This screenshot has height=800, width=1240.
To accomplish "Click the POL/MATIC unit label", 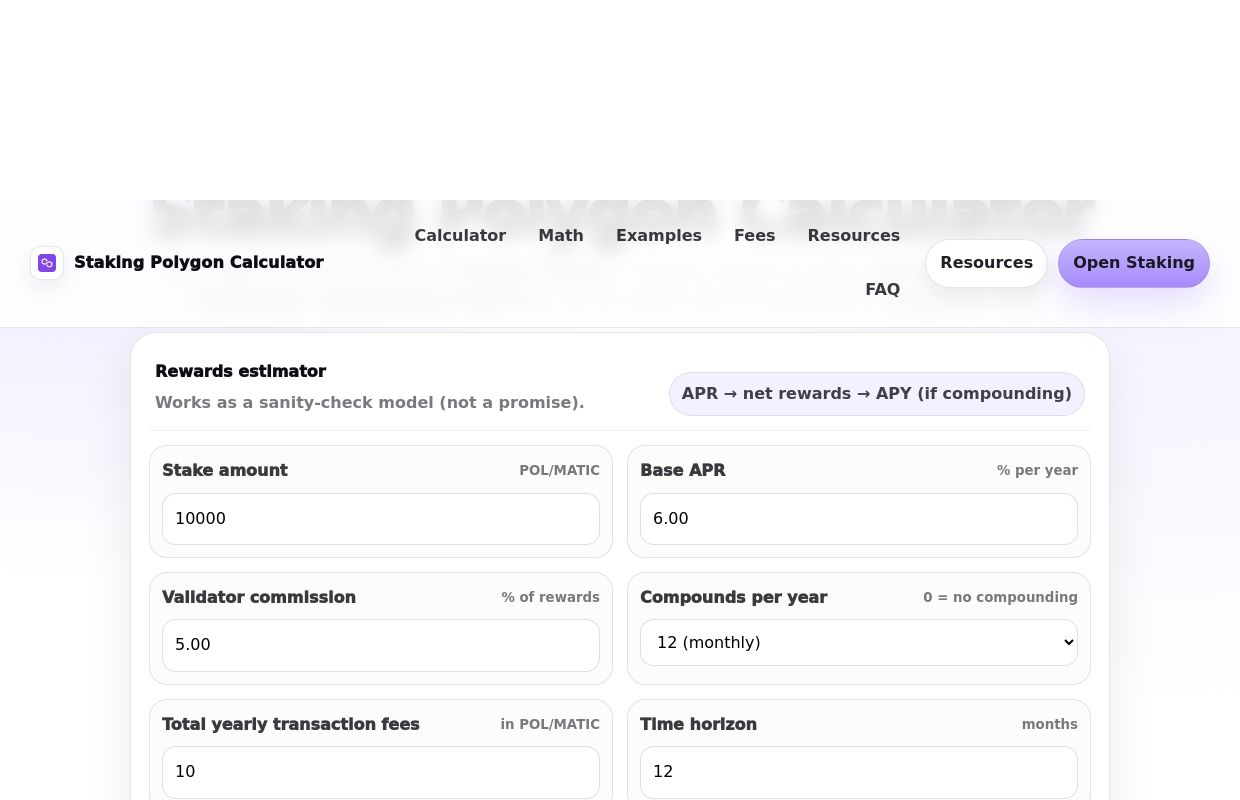I will click(x=559, y=470).
